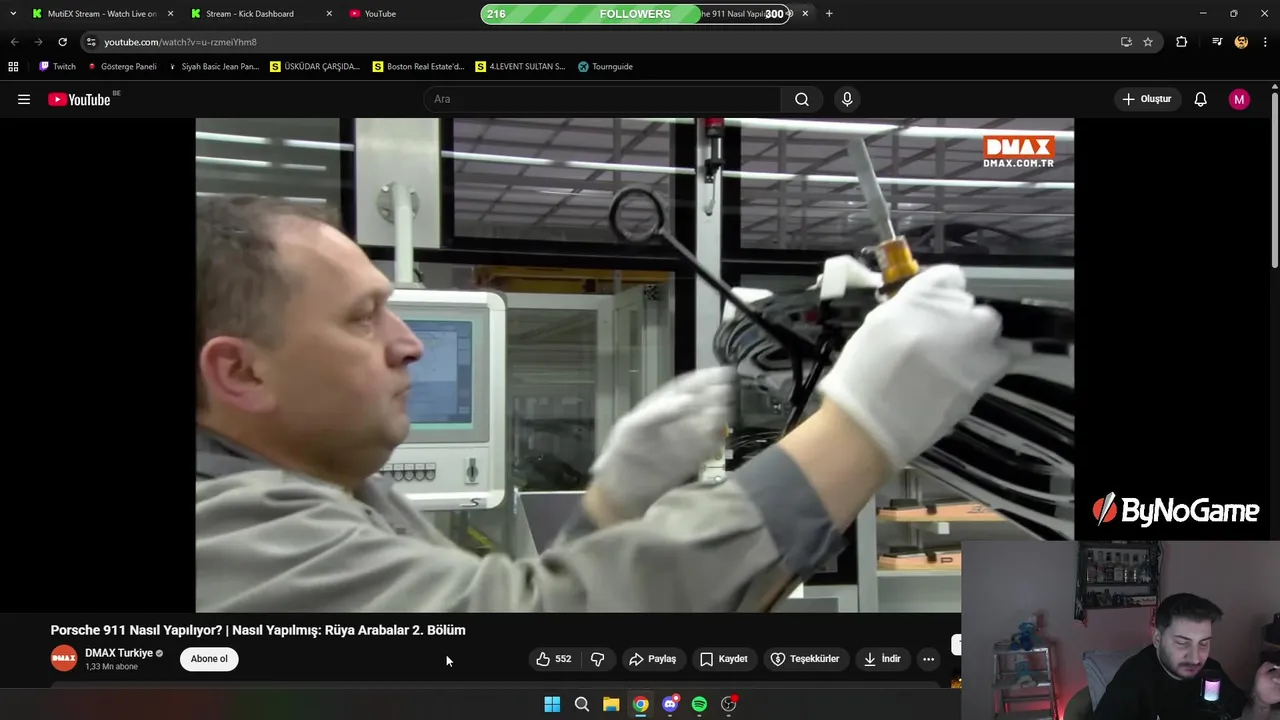Open YouTube notifications bell
1280x720 pixels.
1200,99
